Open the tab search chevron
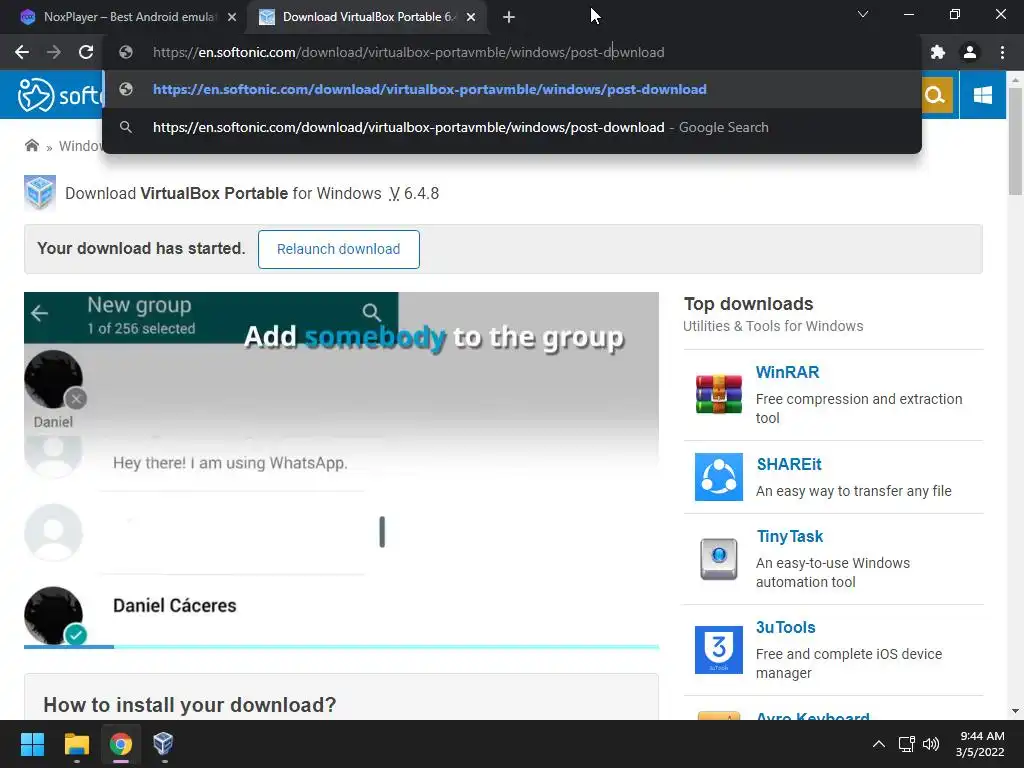The image size is (1024, 768). pyautogui.click(x=863, y=14)
